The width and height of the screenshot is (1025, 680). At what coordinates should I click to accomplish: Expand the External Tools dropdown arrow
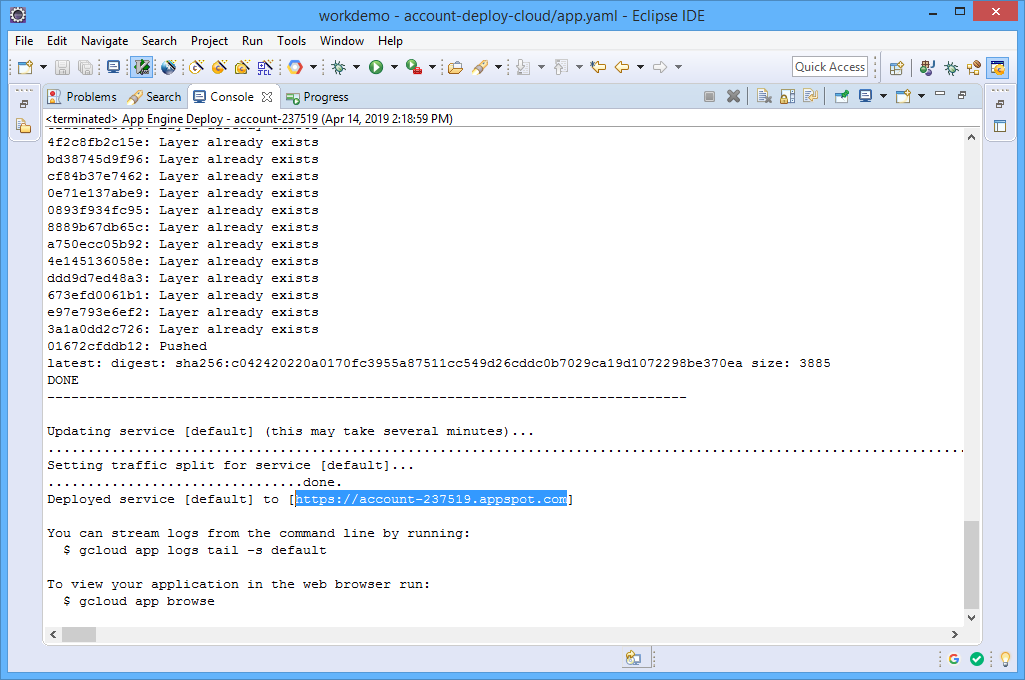(x=432, y=67)
